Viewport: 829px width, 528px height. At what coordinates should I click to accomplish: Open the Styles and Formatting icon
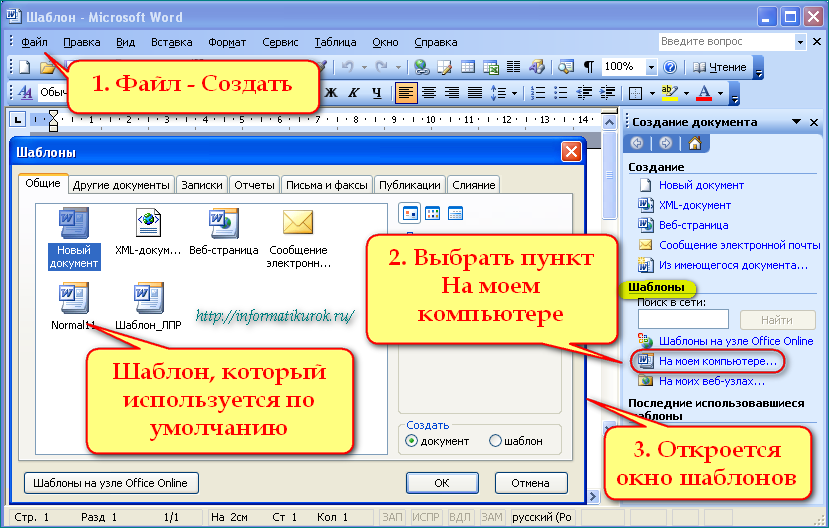tap(25, 93)
